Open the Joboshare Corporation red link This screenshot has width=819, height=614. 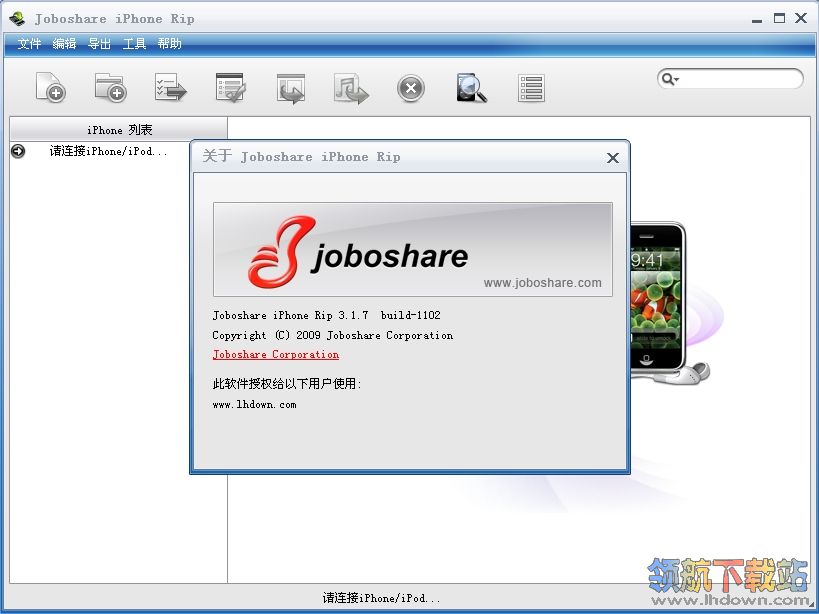(x=276, y=355)
